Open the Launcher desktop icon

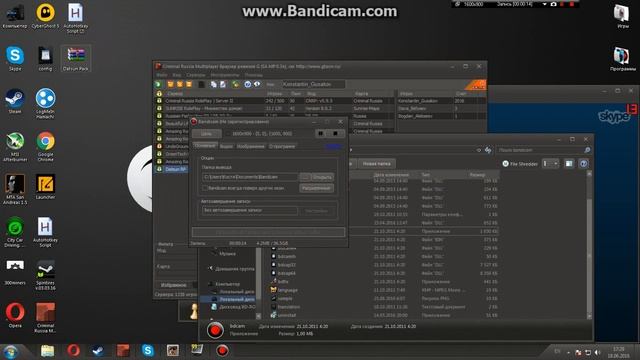[45, 187]
